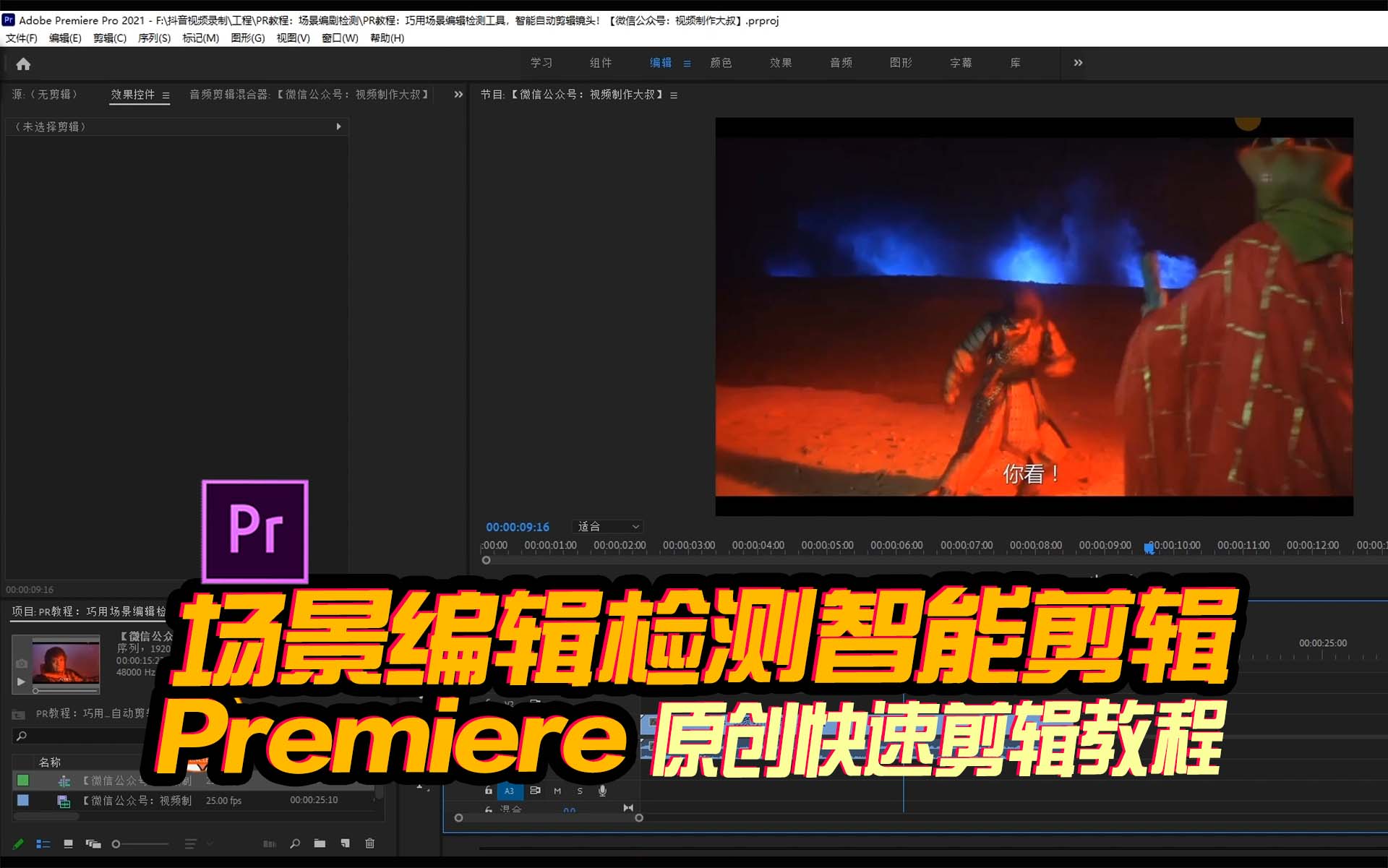Click the New Item icon

click(x=345, y=843)
